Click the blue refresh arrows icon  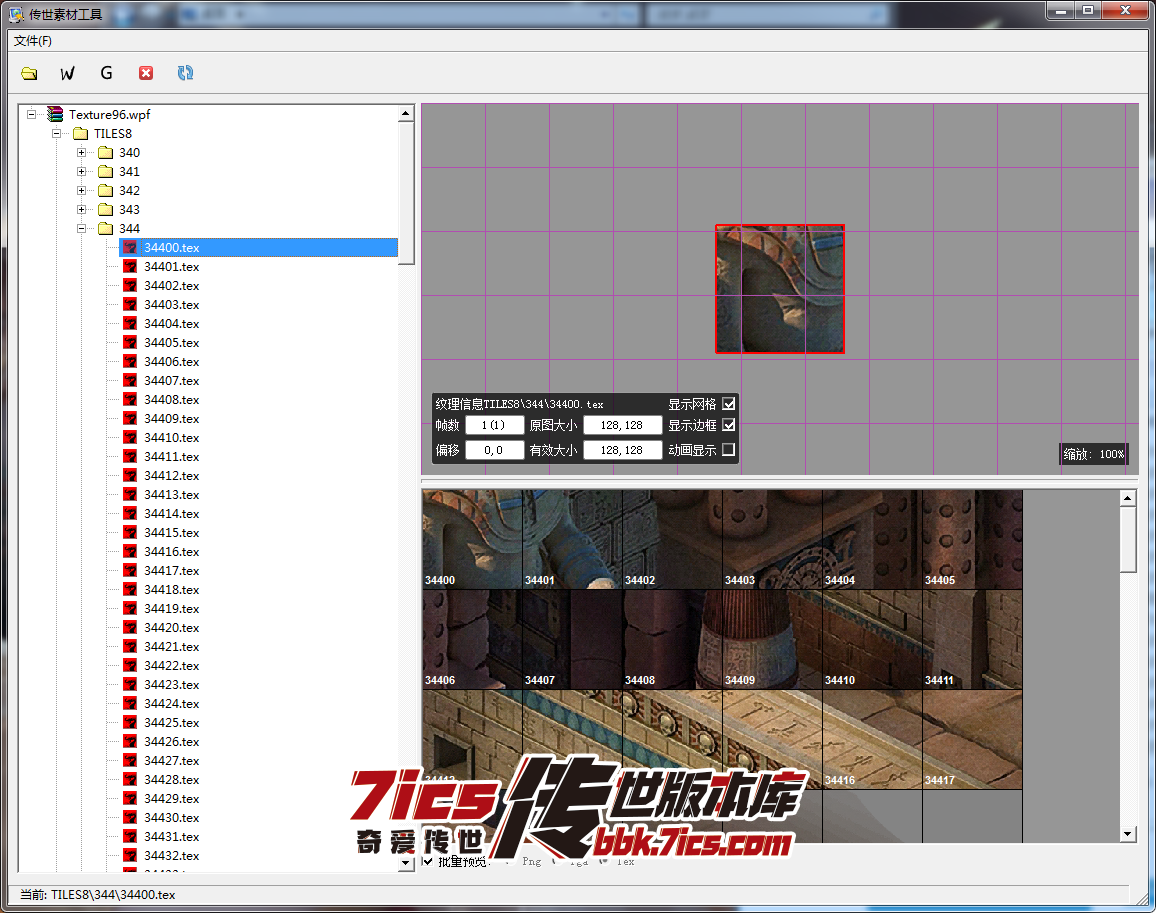coord(185,73)
